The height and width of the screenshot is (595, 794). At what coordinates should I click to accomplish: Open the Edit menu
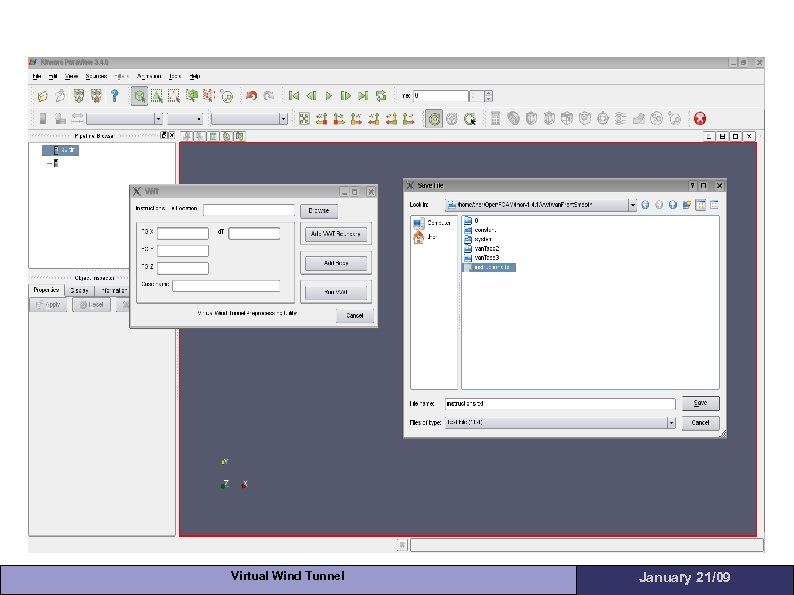pos(53,76)
